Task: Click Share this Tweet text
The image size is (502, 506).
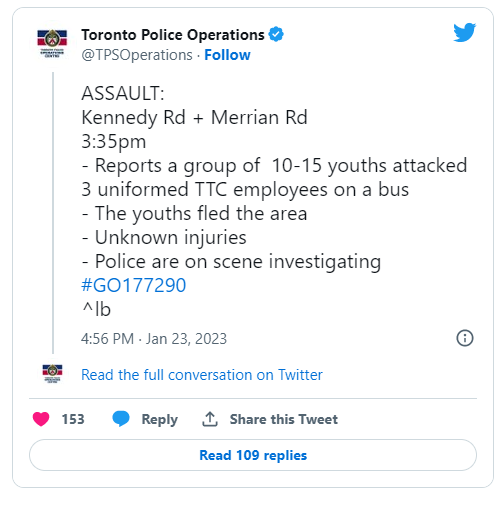Action: click(x=284, y=419)
